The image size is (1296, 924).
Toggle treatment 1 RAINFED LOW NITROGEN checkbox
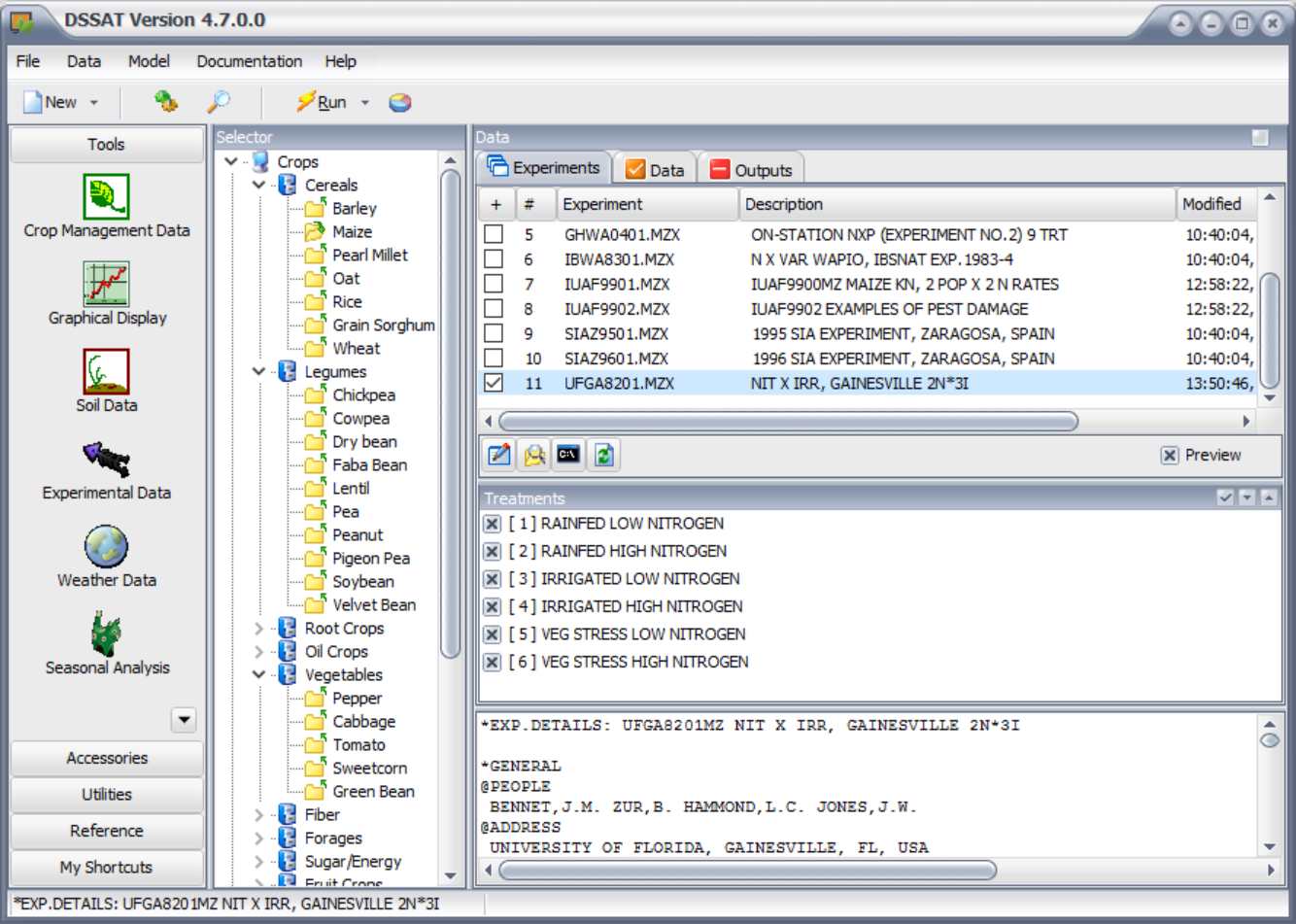click(493, 524)
